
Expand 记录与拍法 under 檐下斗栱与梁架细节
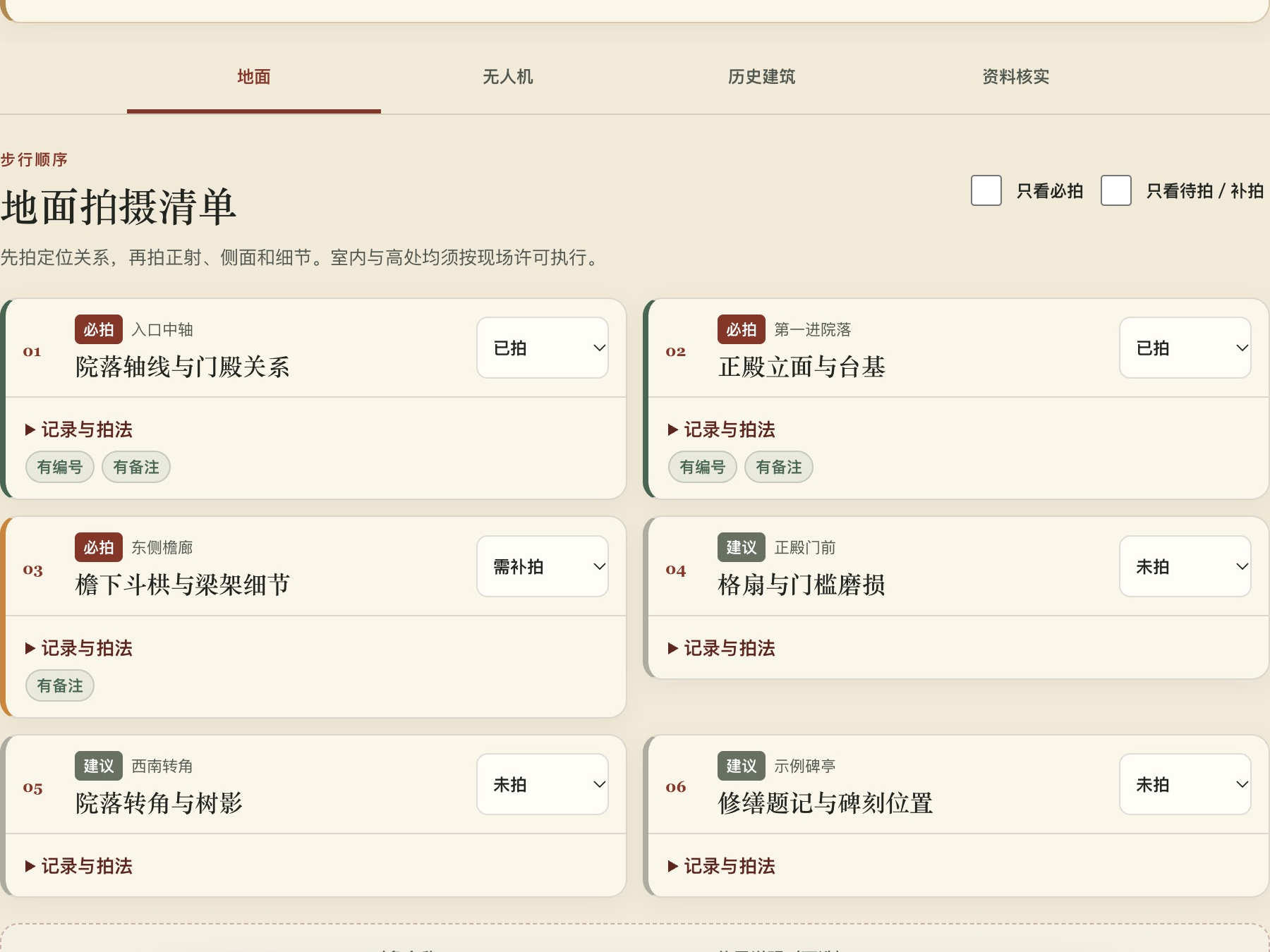tap(79, 648)
